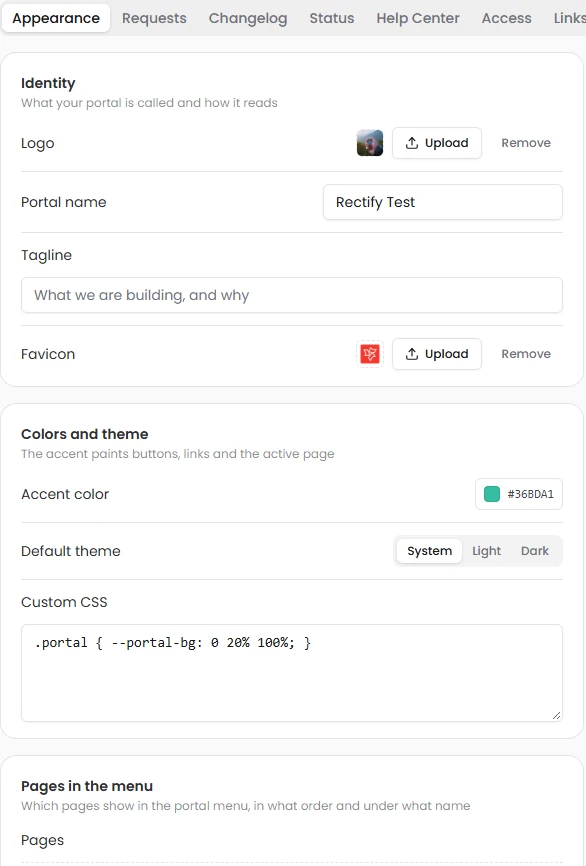Click the Accent color label
This screenshot has height=866, width=586.
[x=65, y=494]
